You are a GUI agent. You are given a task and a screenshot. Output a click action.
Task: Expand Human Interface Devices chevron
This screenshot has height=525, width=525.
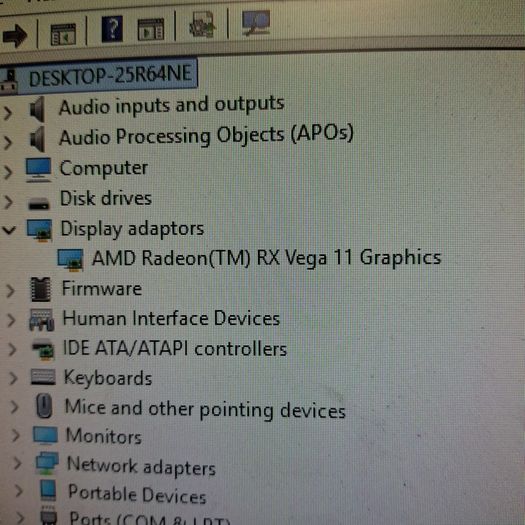point(11,320)
